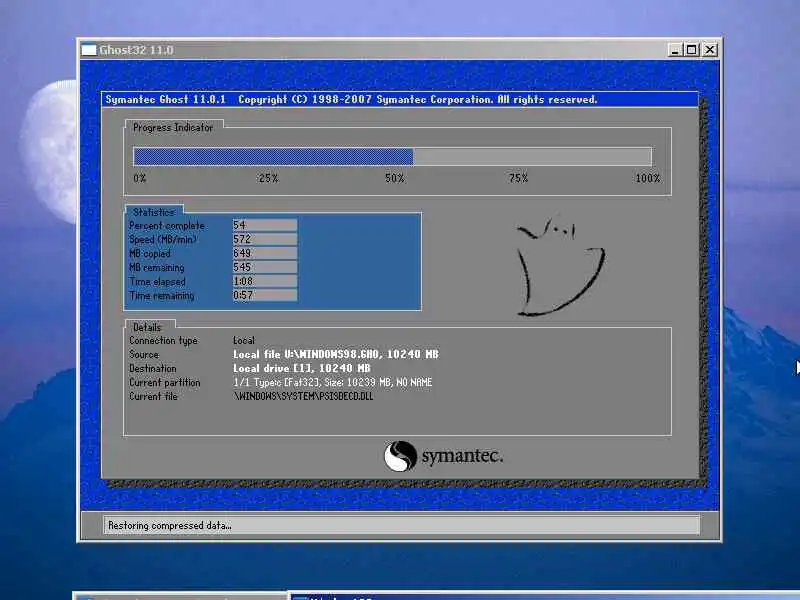The height and width of the screenshot is (600, 800).
Task: Click the MB copied value 649
Action: click(265, 253)
